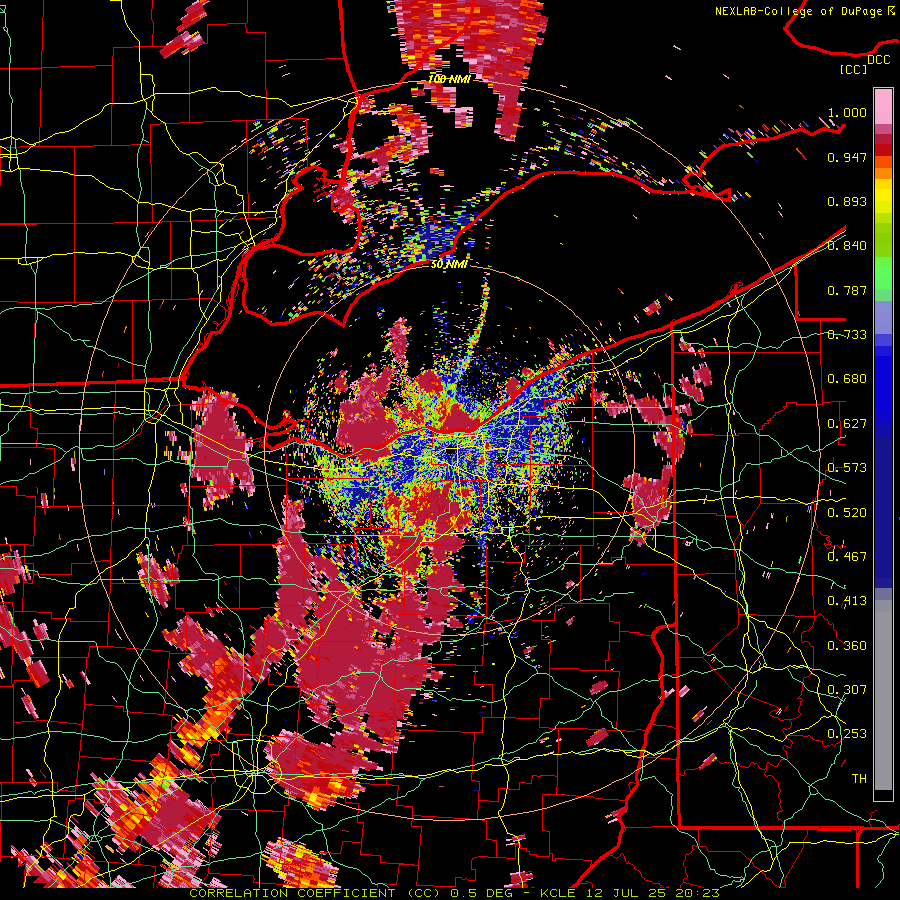Click the TH threshold label in legend
The width and height of the screenshot is (900, 900).
pyautogui.click(x=859, y=779)
